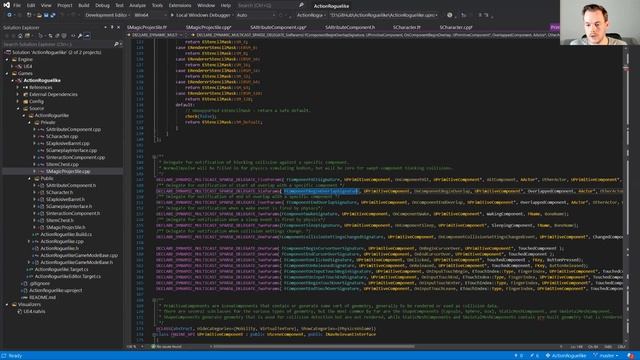This screenshot has width=640, height=360.
Task: Toggle Show All Files in Solution Explorer
Action: (64, 36)
